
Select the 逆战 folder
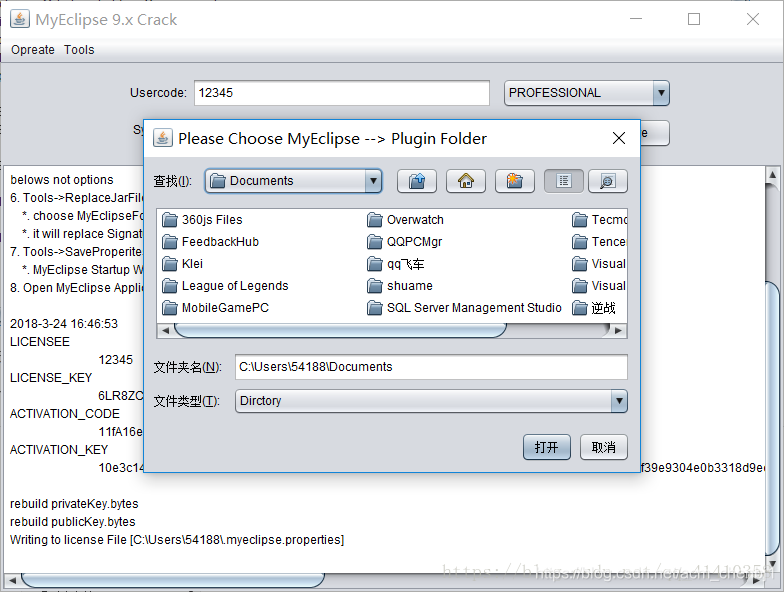click(594, 308)
